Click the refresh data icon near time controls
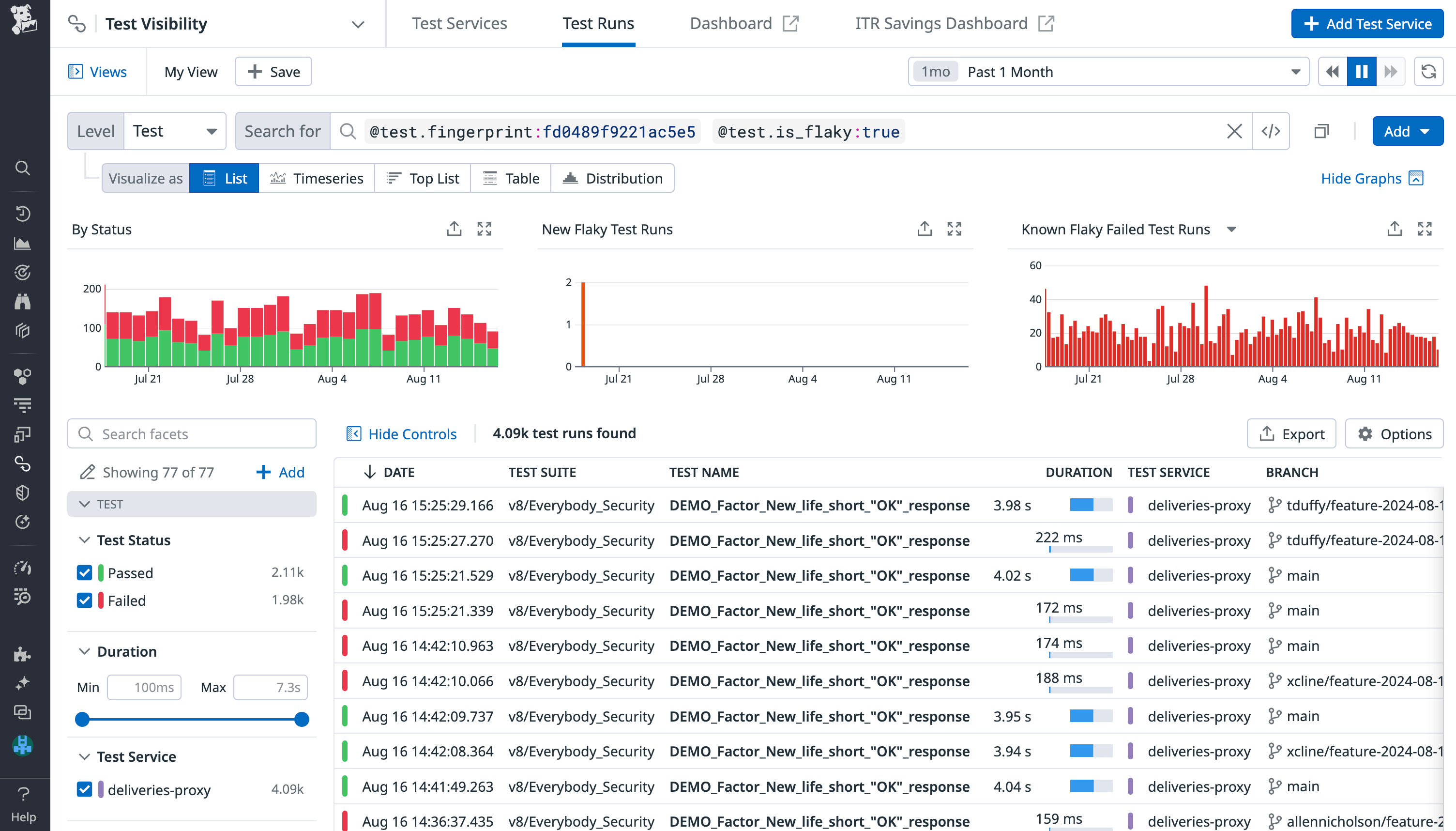Screen dimensions: 1456x831 coord(1428,71)
